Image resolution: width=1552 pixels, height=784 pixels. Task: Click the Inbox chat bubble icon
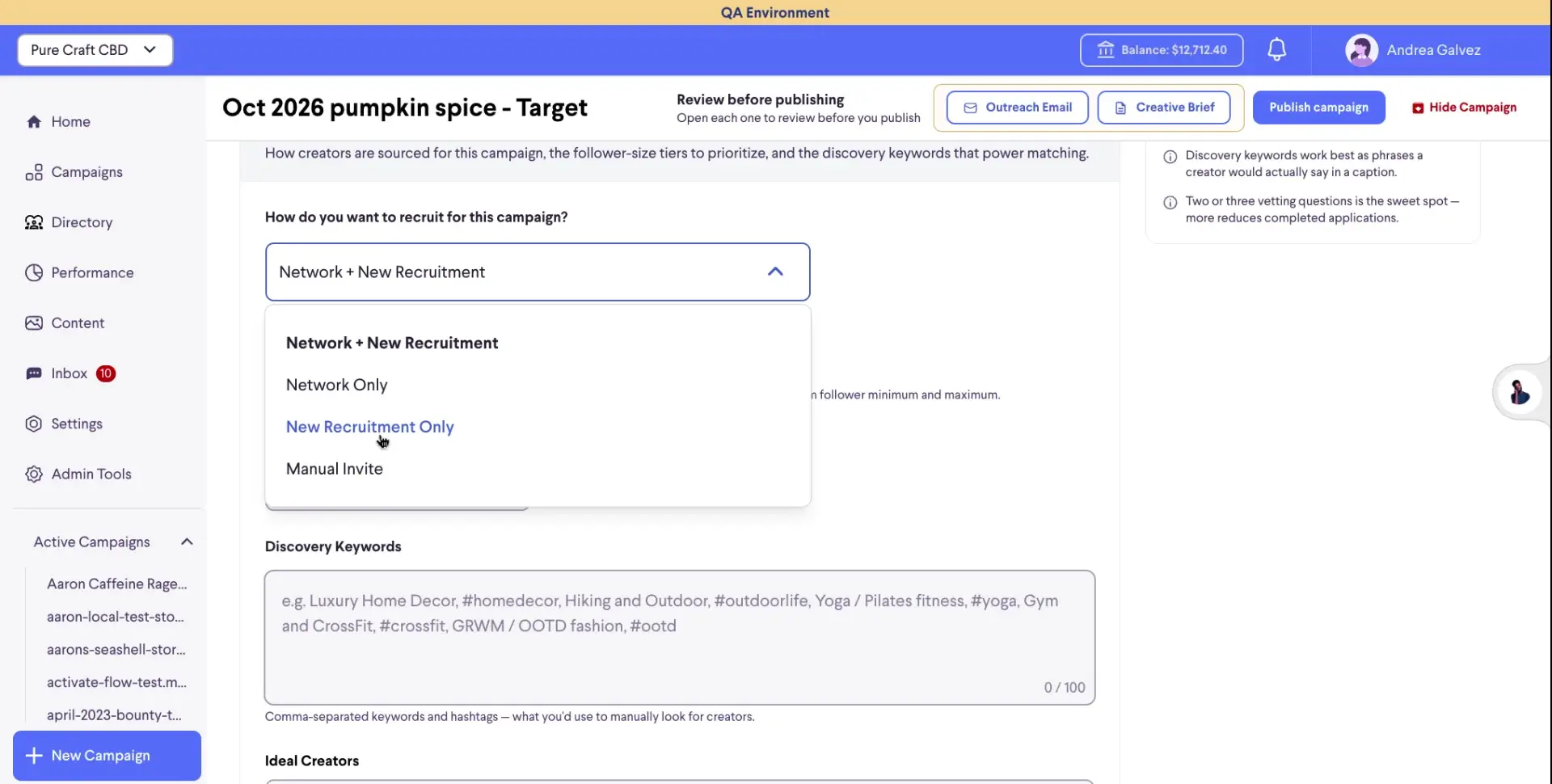(34, 373)
